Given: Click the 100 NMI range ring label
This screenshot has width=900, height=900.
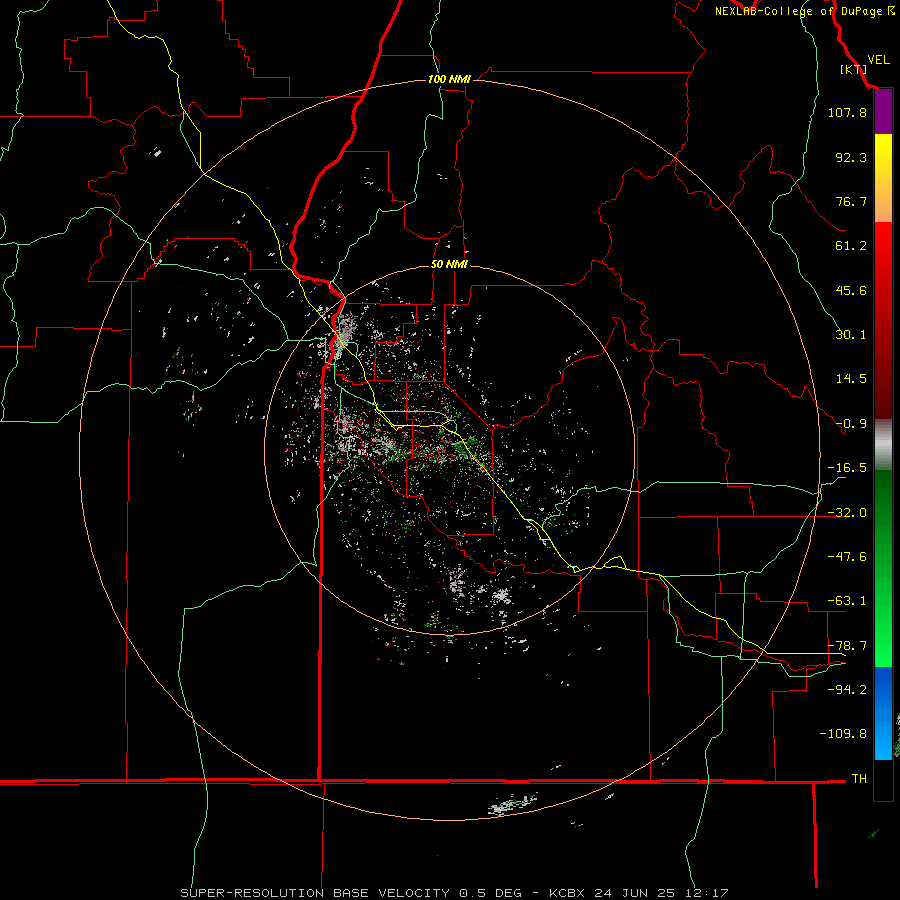Looking at the screenshot, I should click(449, 79).
